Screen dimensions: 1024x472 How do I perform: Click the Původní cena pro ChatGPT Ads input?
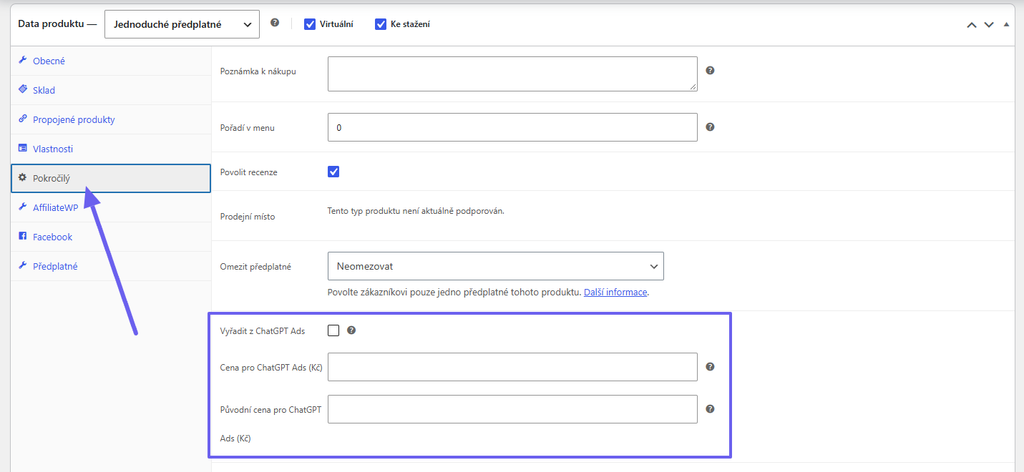click(513, 409)
